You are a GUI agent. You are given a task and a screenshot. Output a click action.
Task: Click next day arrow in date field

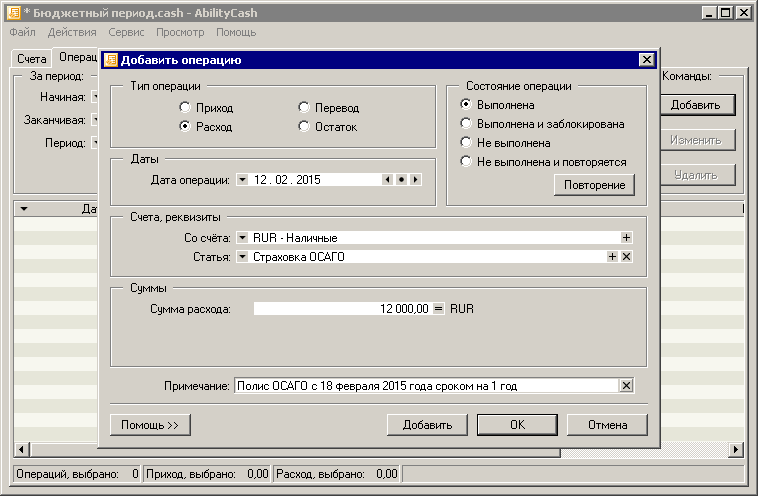[415, 180]
